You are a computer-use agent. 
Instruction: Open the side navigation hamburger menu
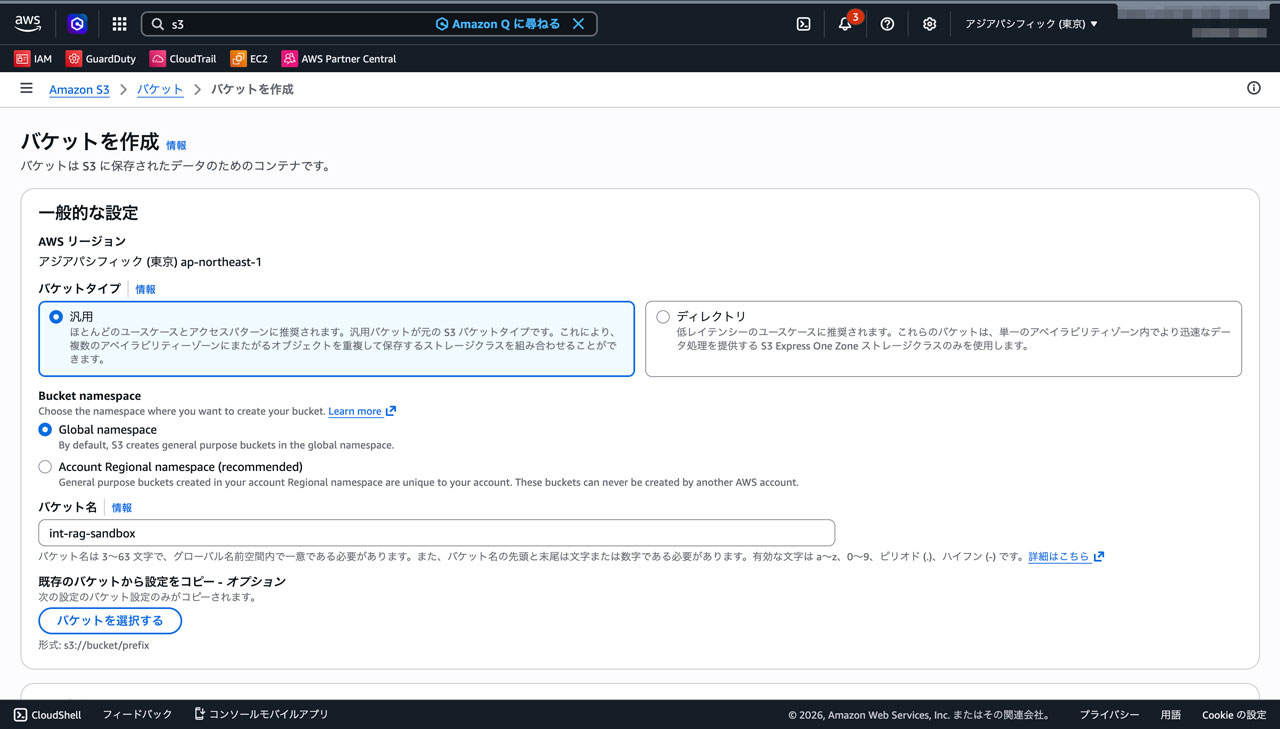pyautogui.click(x=26, y=89)
